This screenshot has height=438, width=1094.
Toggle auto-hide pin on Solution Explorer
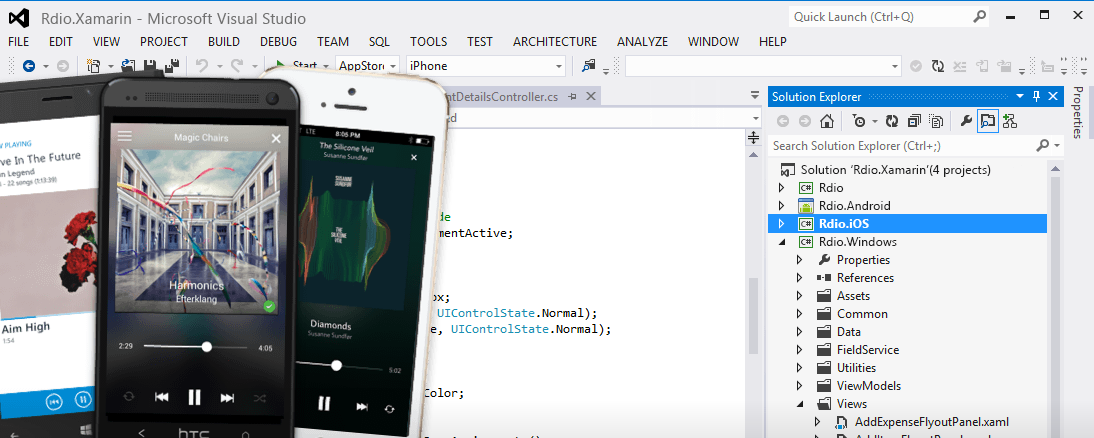(1036, 96)
